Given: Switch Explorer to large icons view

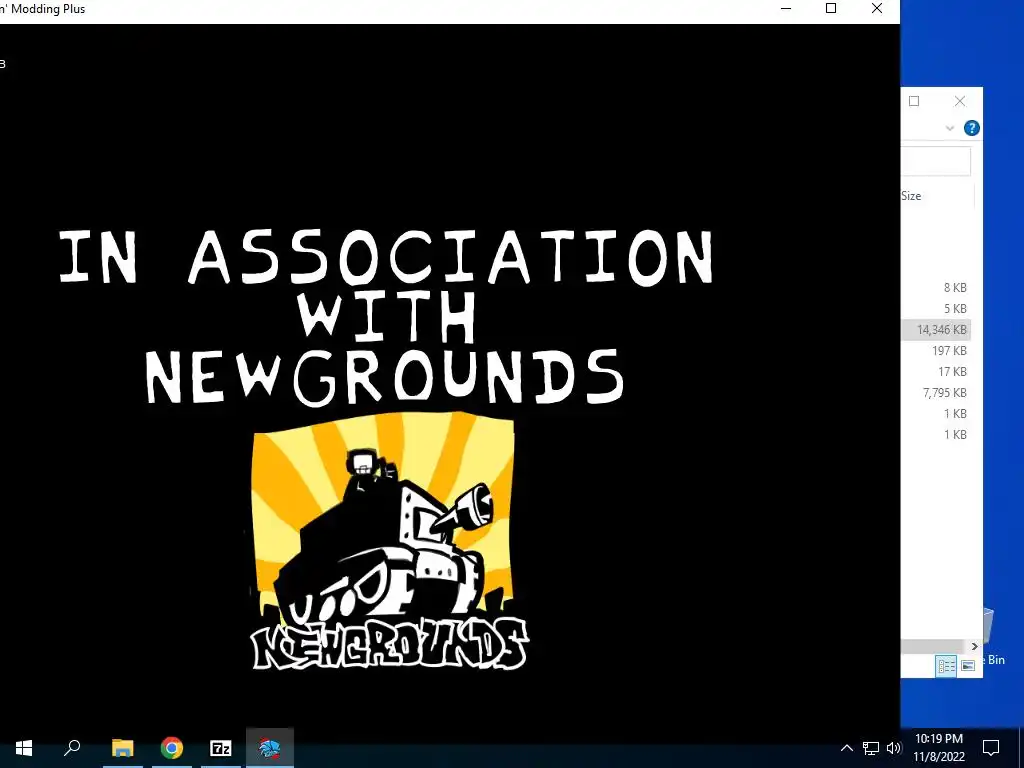Looking at the screenshot, I should pos(968,665).
